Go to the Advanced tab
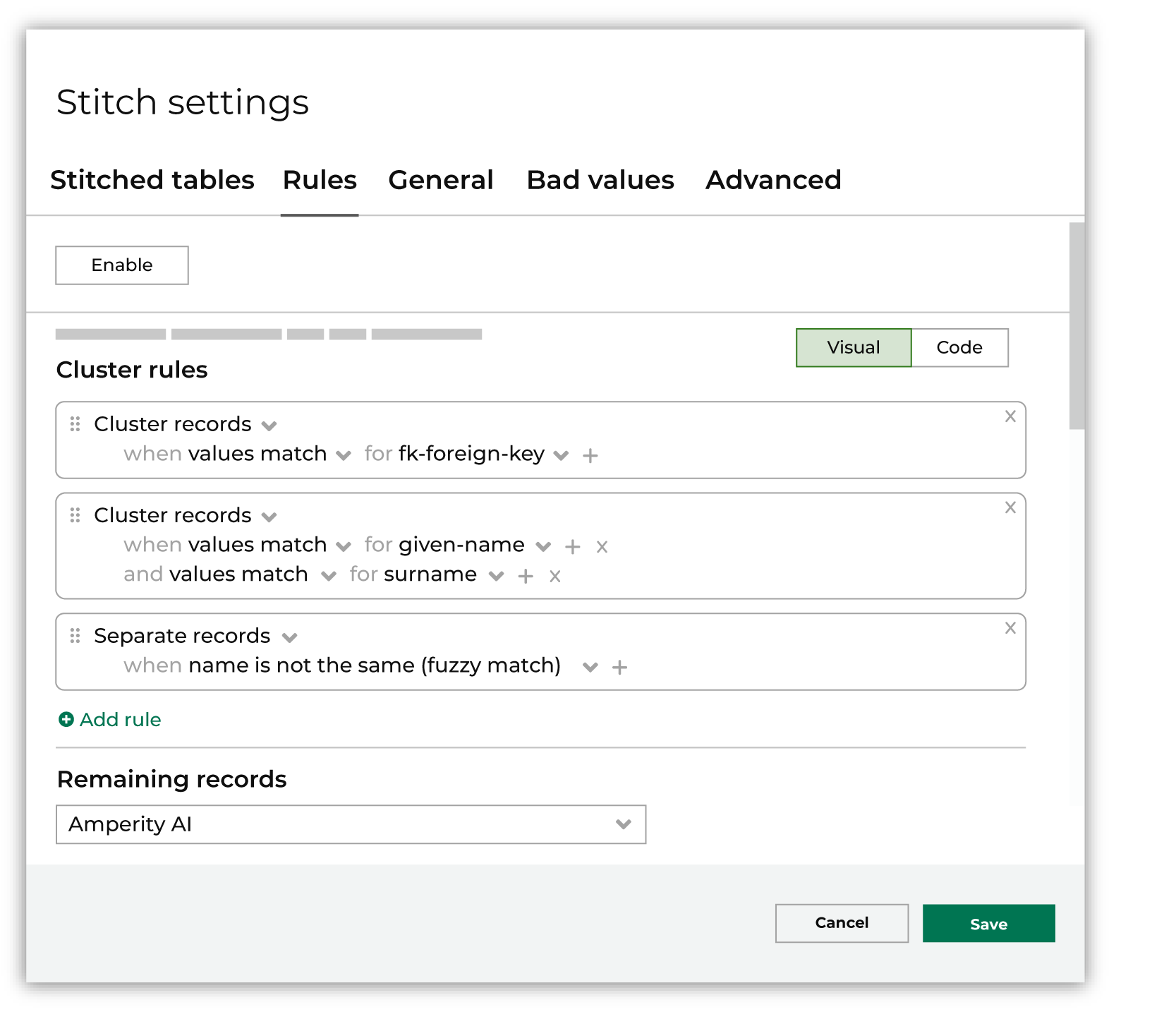Viewport: 1176px width, 1012px height. 773,180
